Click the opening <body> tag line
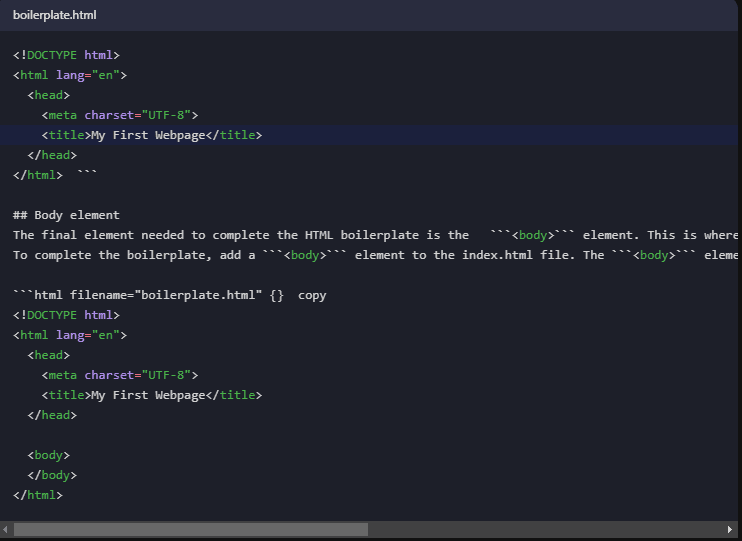 click(48, 455)
